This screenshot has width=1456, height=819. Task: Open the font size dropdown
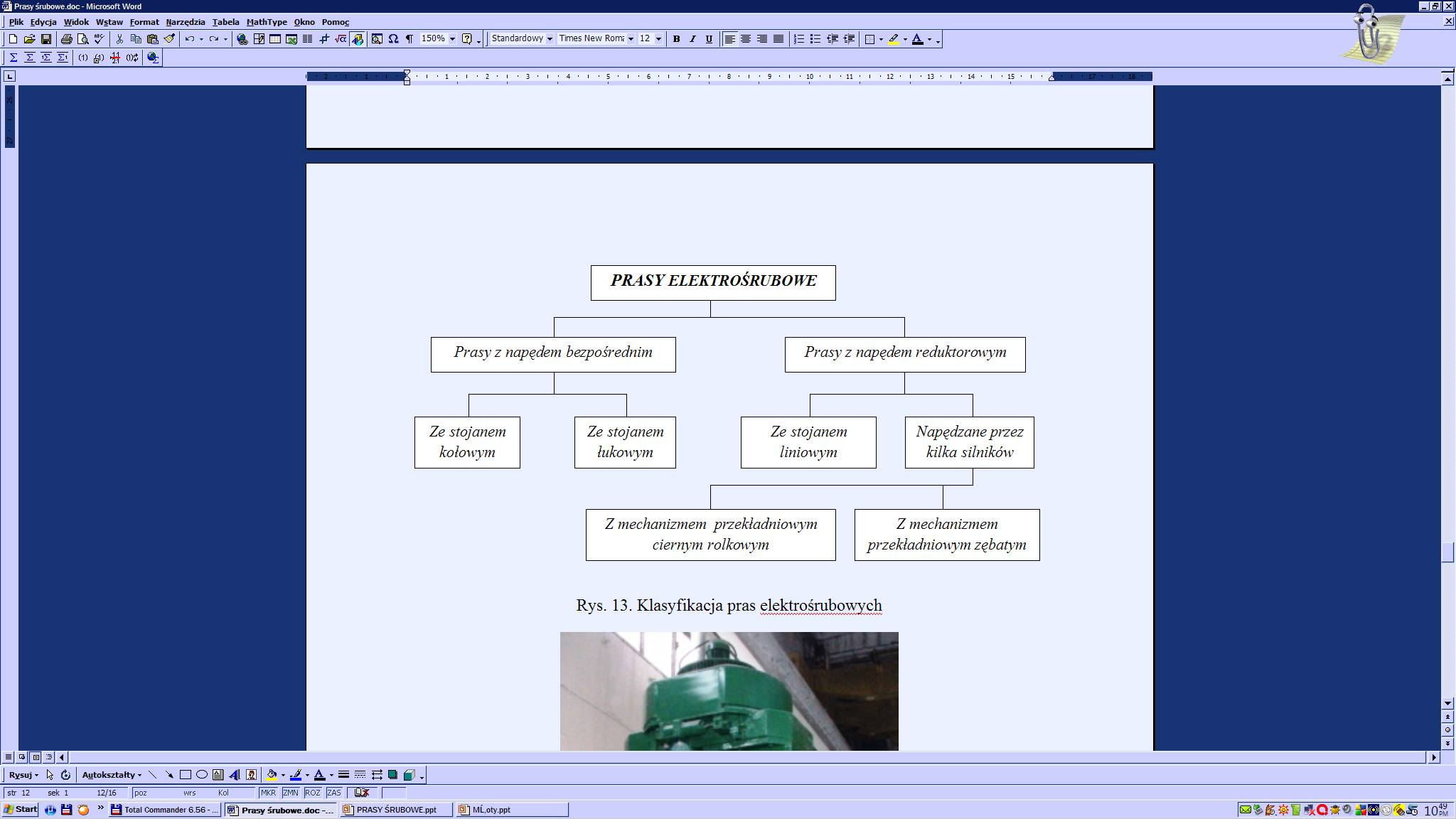[x=658, y=39]
